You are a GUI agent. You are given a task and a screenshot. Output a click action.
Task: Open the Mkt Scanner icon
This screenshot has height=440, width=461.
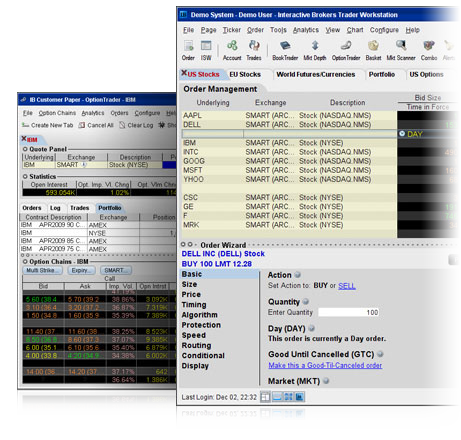click(401, 46)
